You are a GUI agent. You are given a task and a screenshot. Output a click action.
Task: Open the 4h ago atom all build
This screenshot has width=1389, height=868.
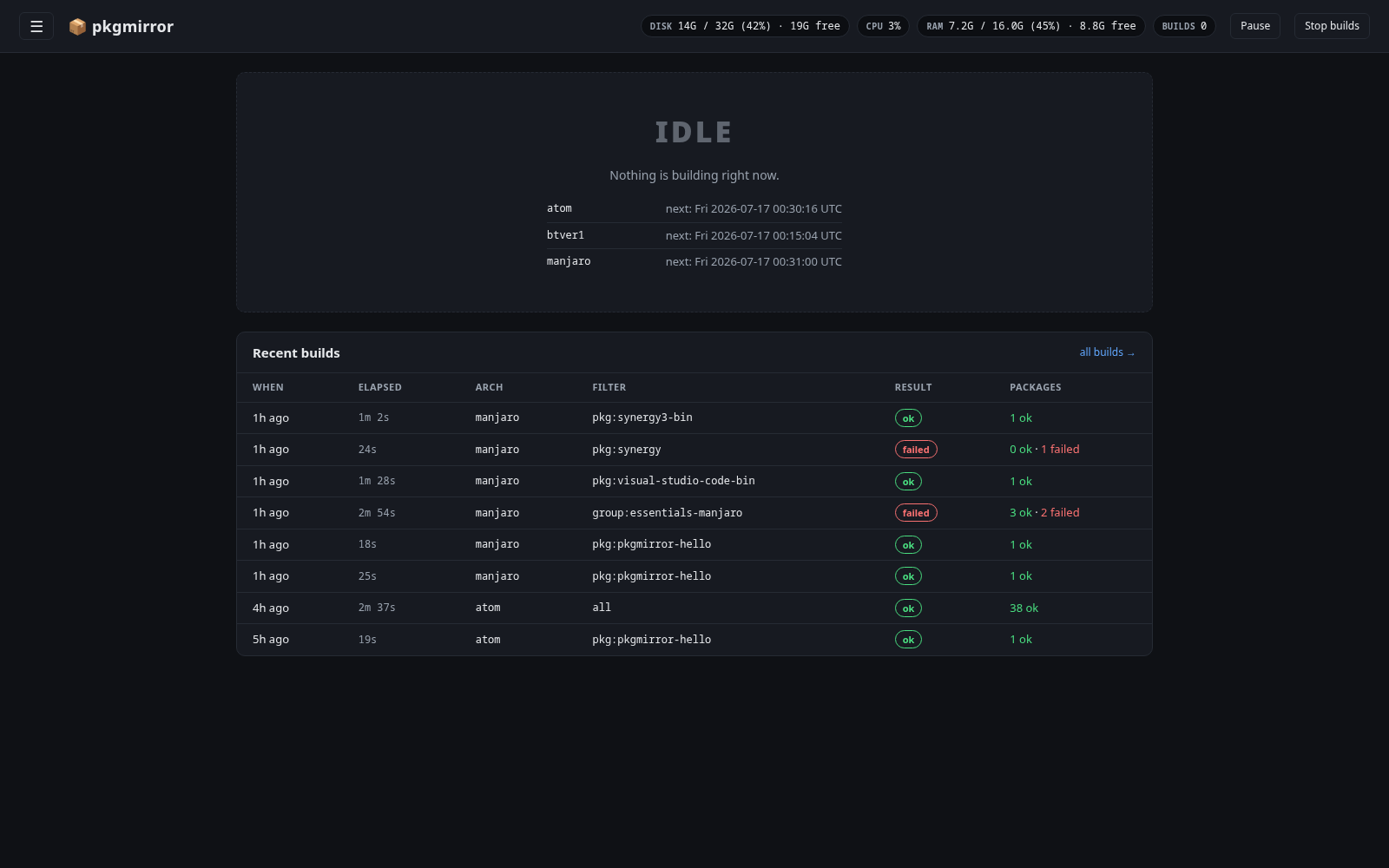pos(694,608)
